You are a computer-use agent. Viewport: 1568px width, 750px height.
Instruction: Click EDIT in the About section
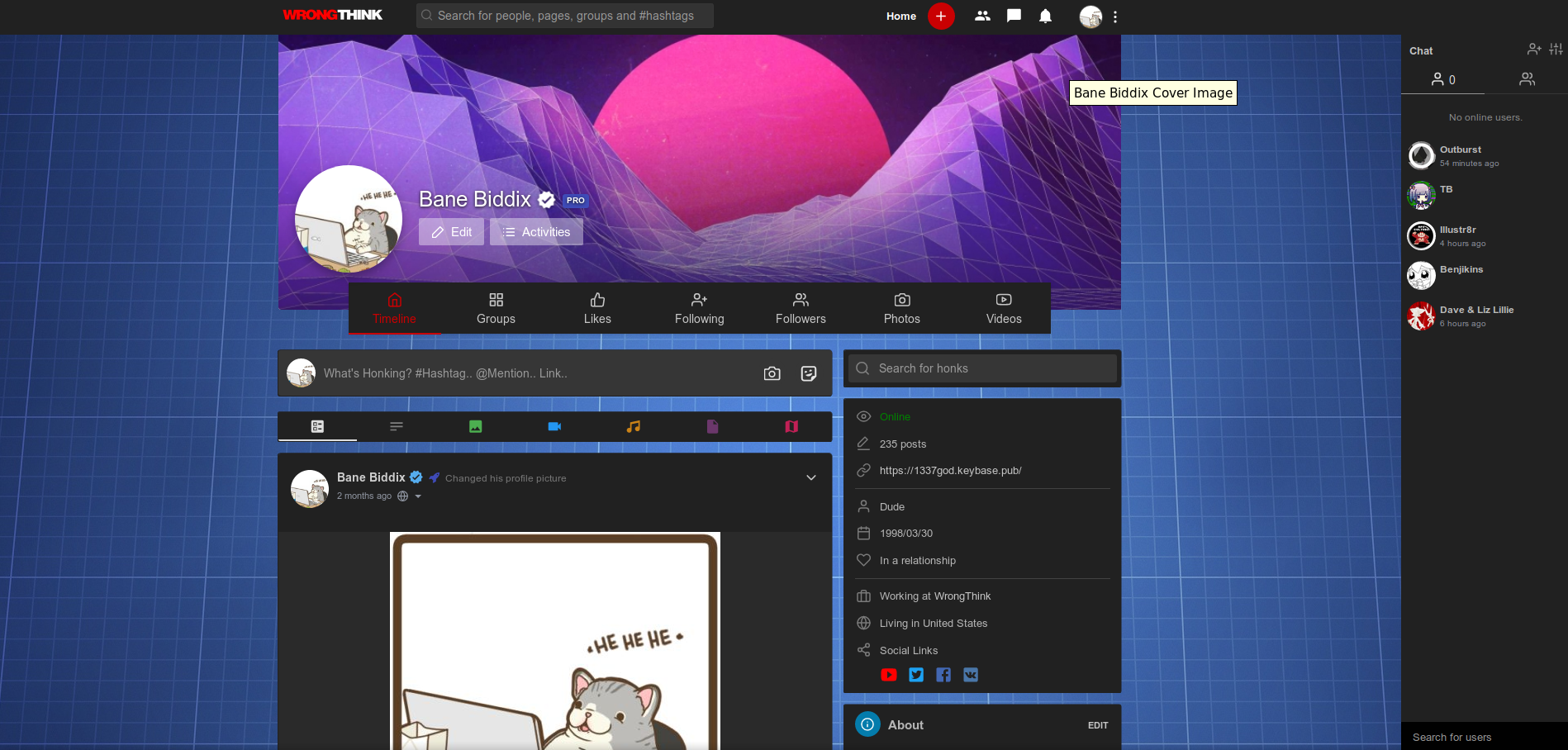pyautogui.click(x=1098, y=725)
